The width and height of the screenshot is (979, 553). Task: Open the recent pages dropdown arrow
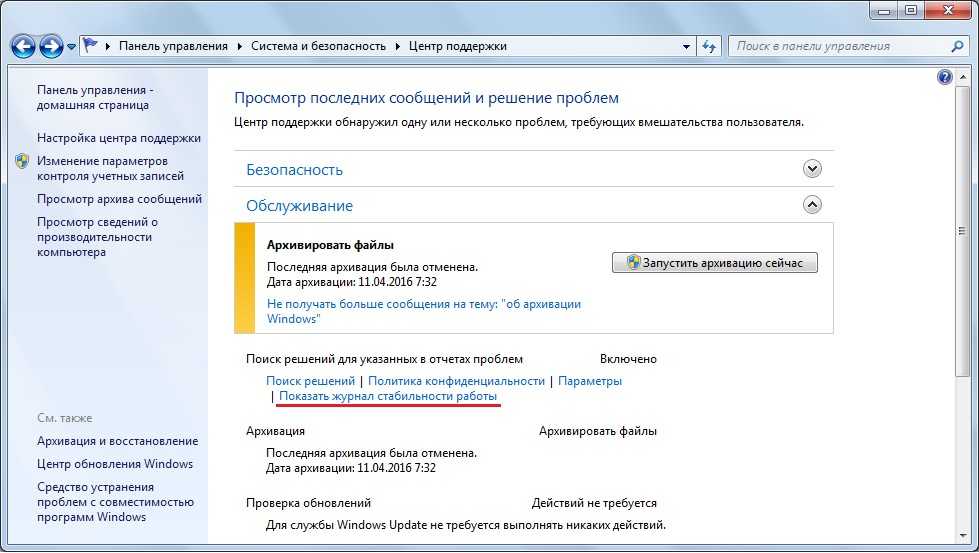point(71,47)
